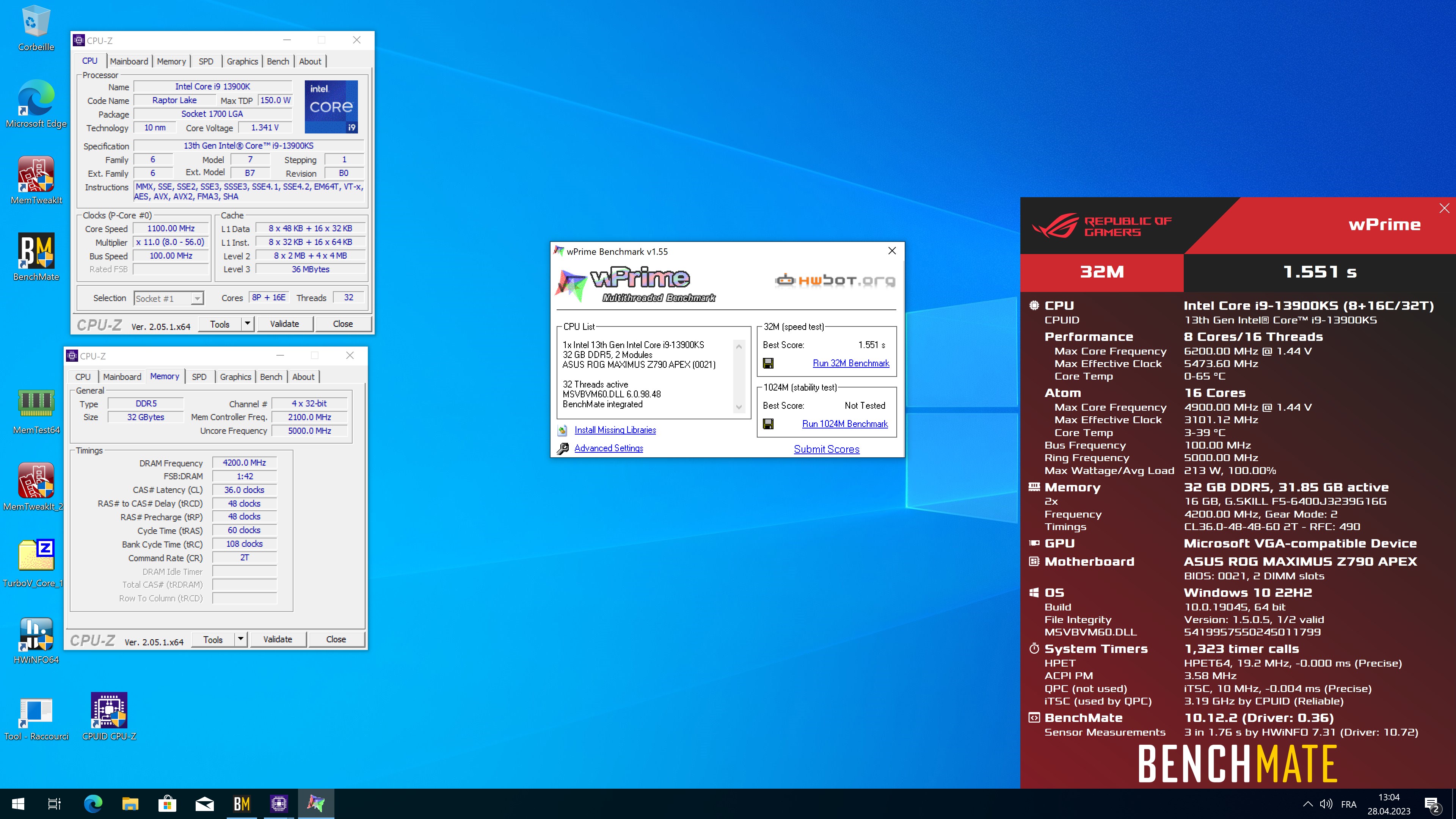Click the Intel Core i9 13900K name field
The width and height of the screenshot is (1456, 819).
pyautogui.click(x=212, y=86)
